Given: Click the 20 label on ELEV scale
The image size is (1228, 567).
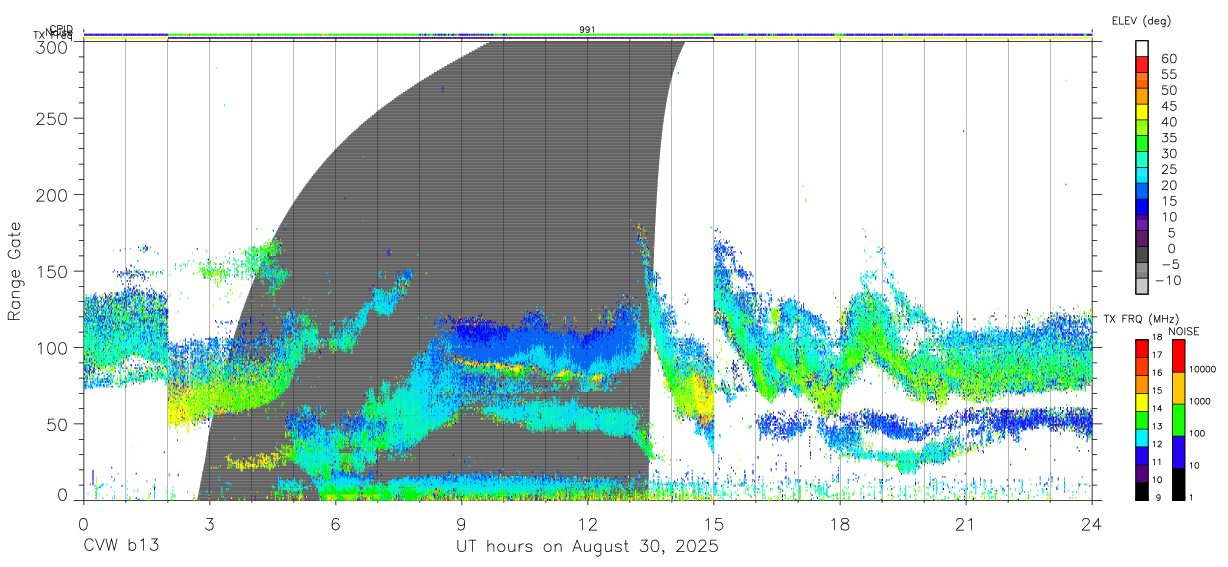Looking at the screenshot, I should coord(1168,186).
